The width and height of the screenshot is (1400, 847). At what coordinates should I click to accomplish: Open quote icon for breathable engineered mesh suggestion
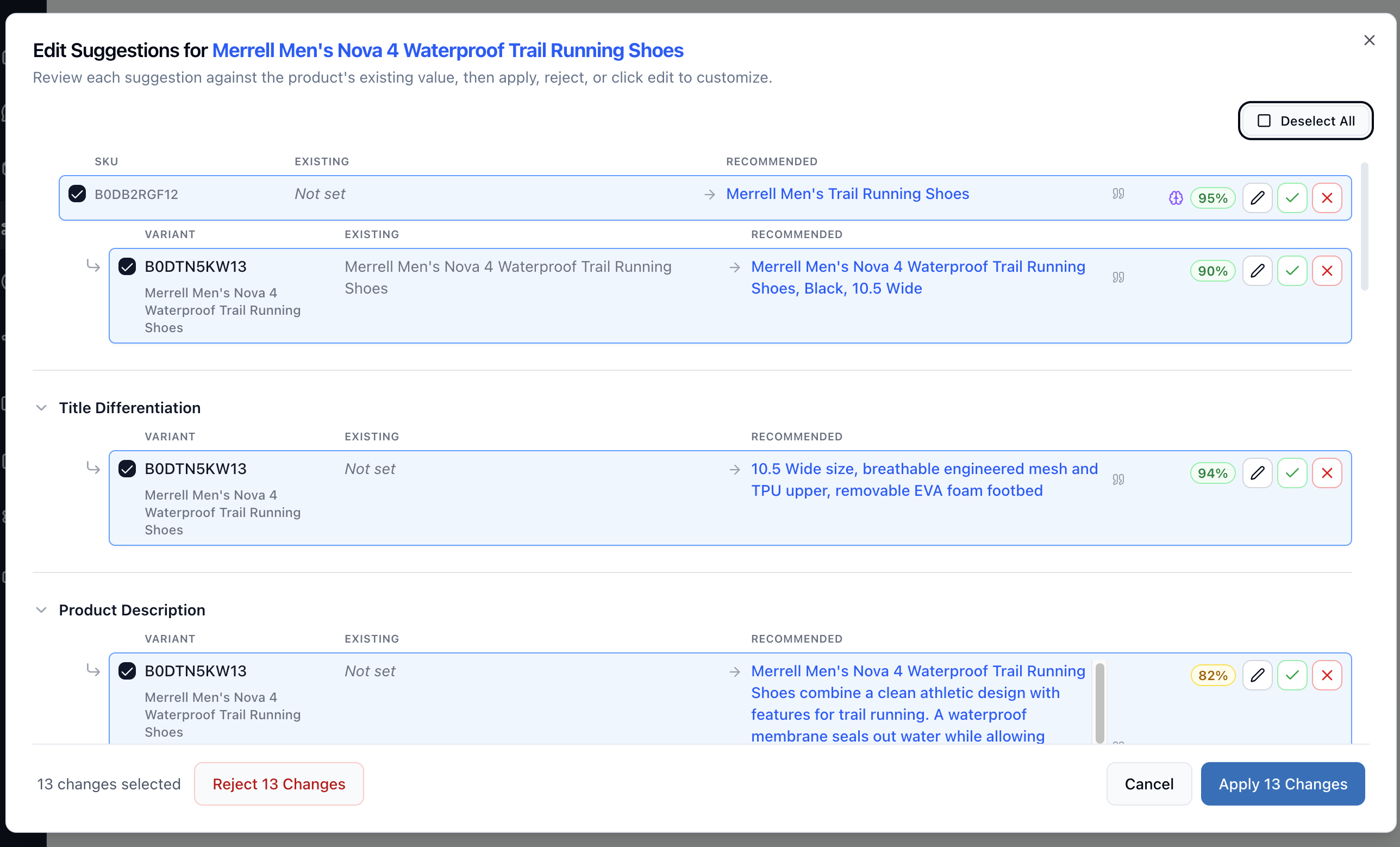pos(1118,480)
